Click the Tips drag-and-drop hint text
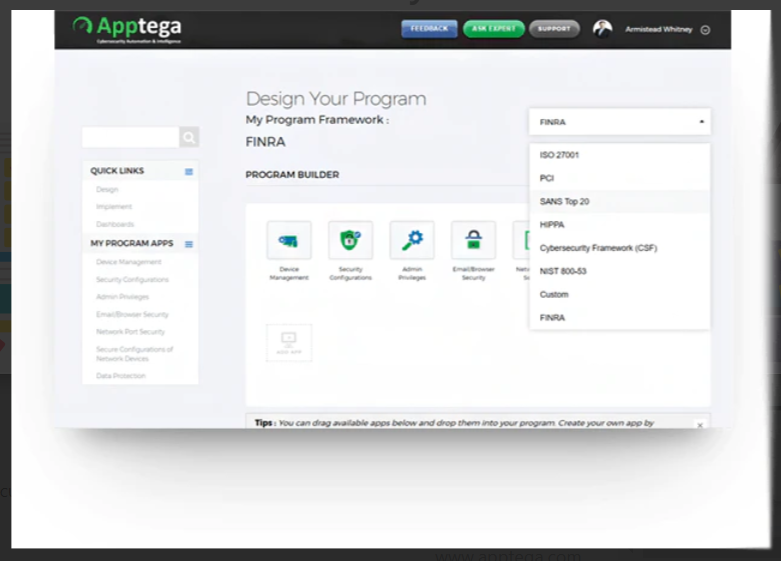 pos(454,422)
